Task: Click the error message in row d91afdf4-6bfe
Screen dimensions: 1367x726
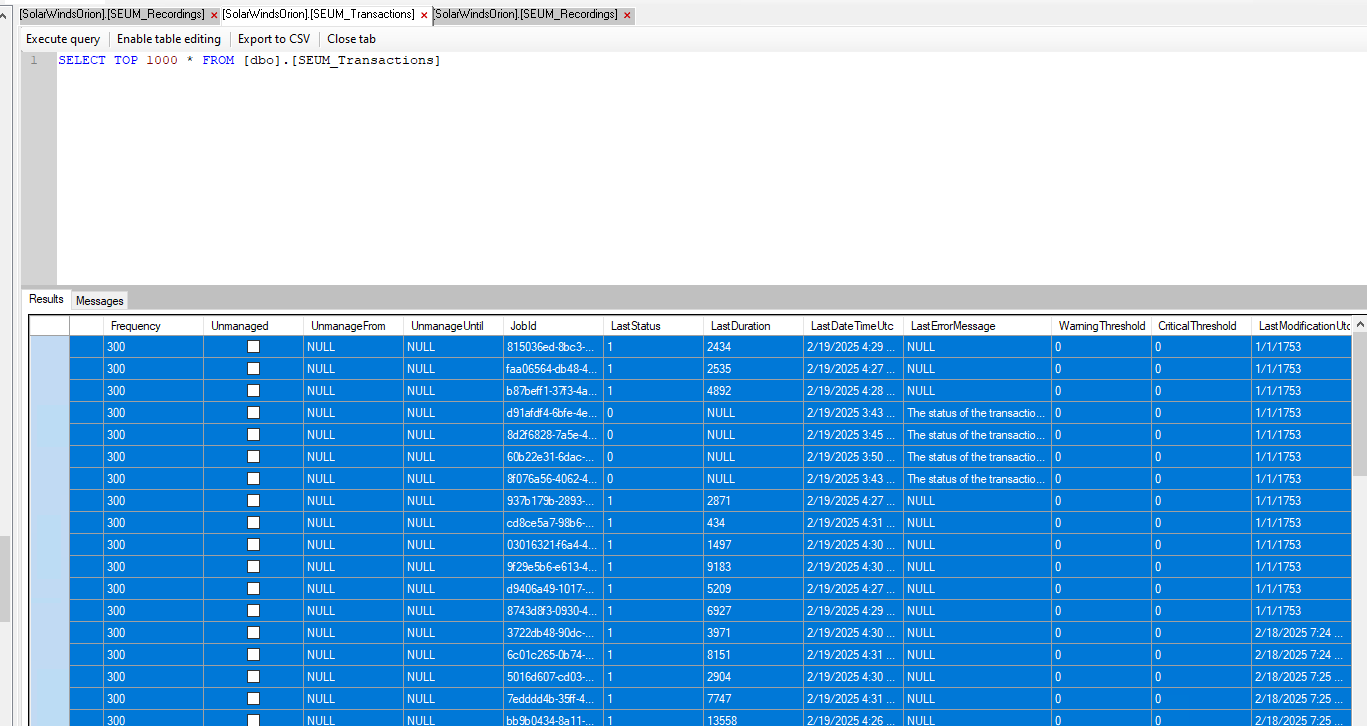Action: (x=977, y=413)
